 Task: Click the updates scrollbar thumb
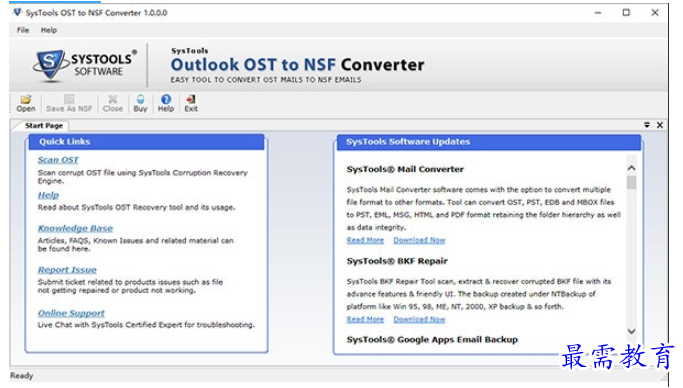[x=632, y=182]
